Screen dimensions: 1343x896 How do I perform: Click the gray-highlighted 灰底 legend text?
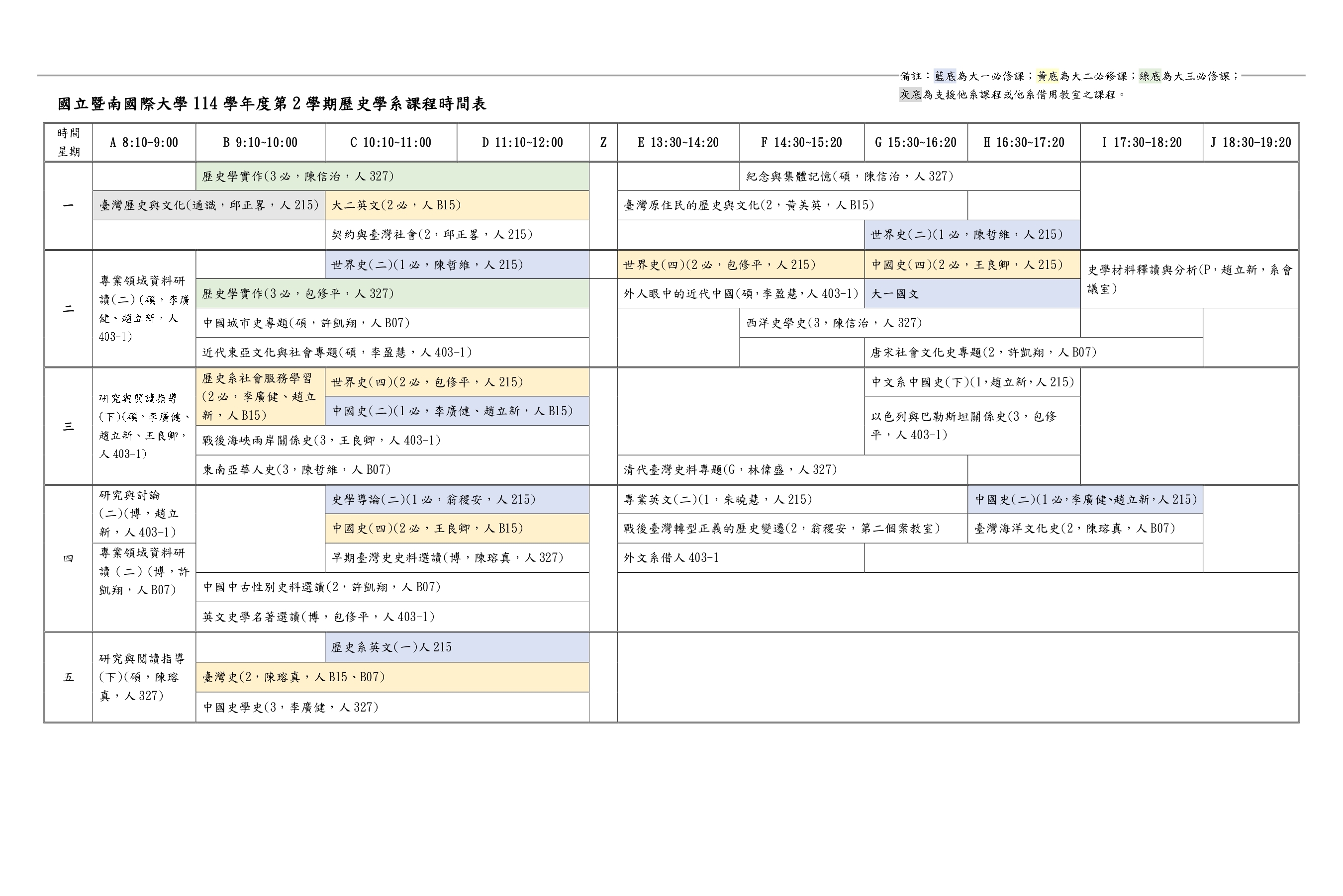click(910, 95)
